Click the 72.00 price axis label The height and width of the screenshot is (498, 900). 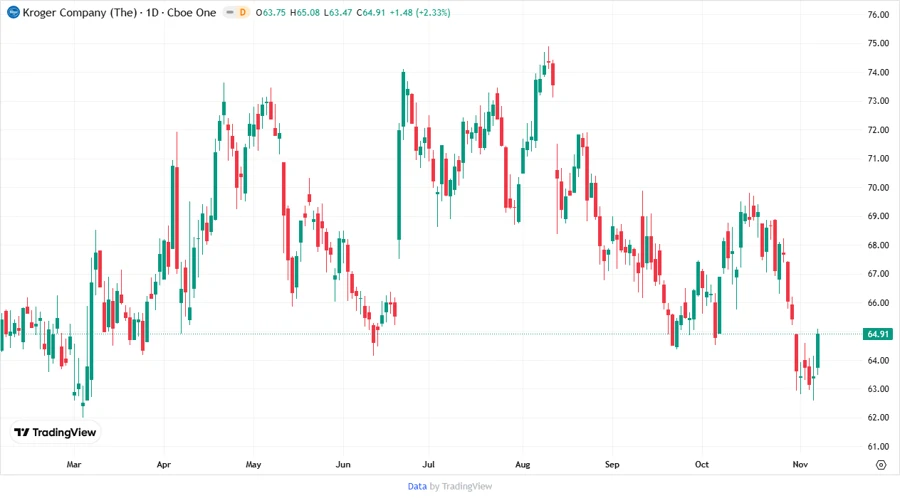(x=878, y=130)
